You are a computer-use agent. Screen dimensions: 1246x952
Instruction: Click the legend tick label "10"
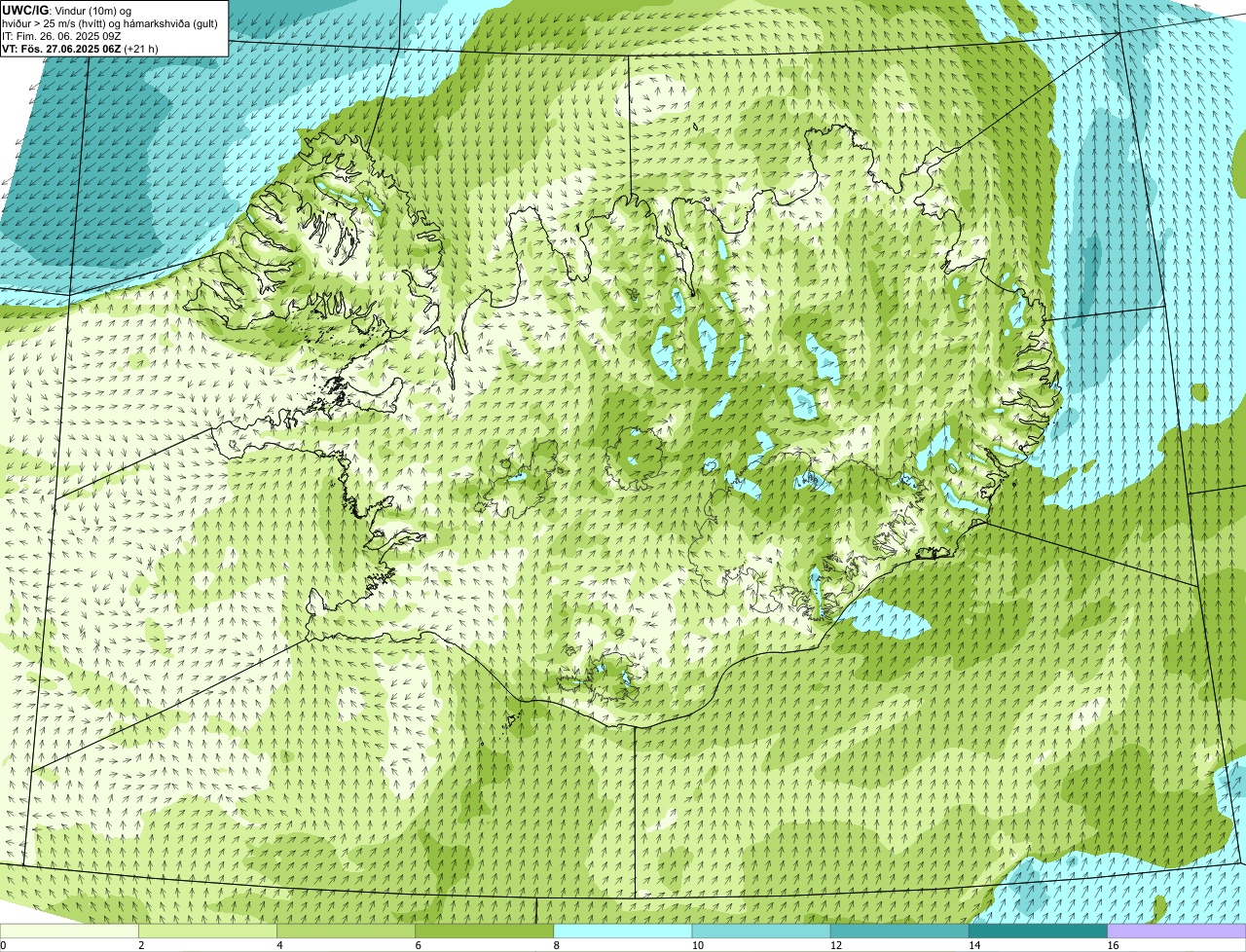click(698, 945)
